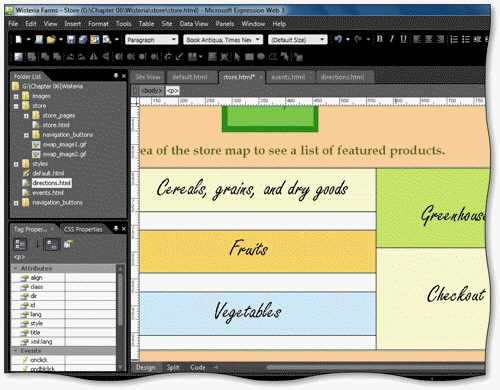Click the Show Set Properties on Top icon
The height and width of the screenshot is (390, 500).
click(52, 244)
